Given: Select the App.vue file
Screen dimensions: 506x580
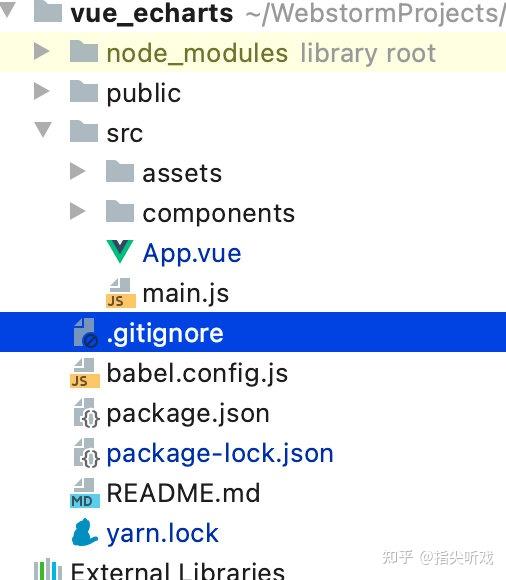Looking at the screenshot, I should [x=192, y=253].
